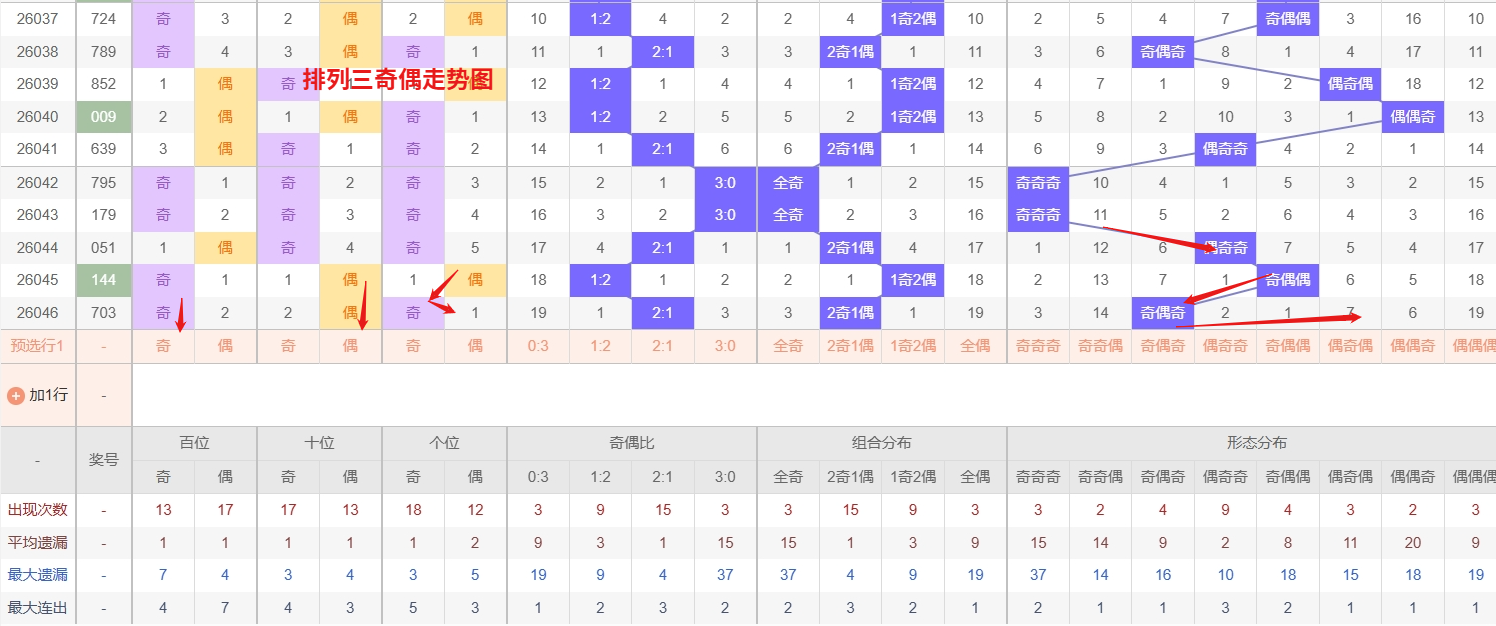Expand the 奇偶比 column group header

(x=631, y=442)
